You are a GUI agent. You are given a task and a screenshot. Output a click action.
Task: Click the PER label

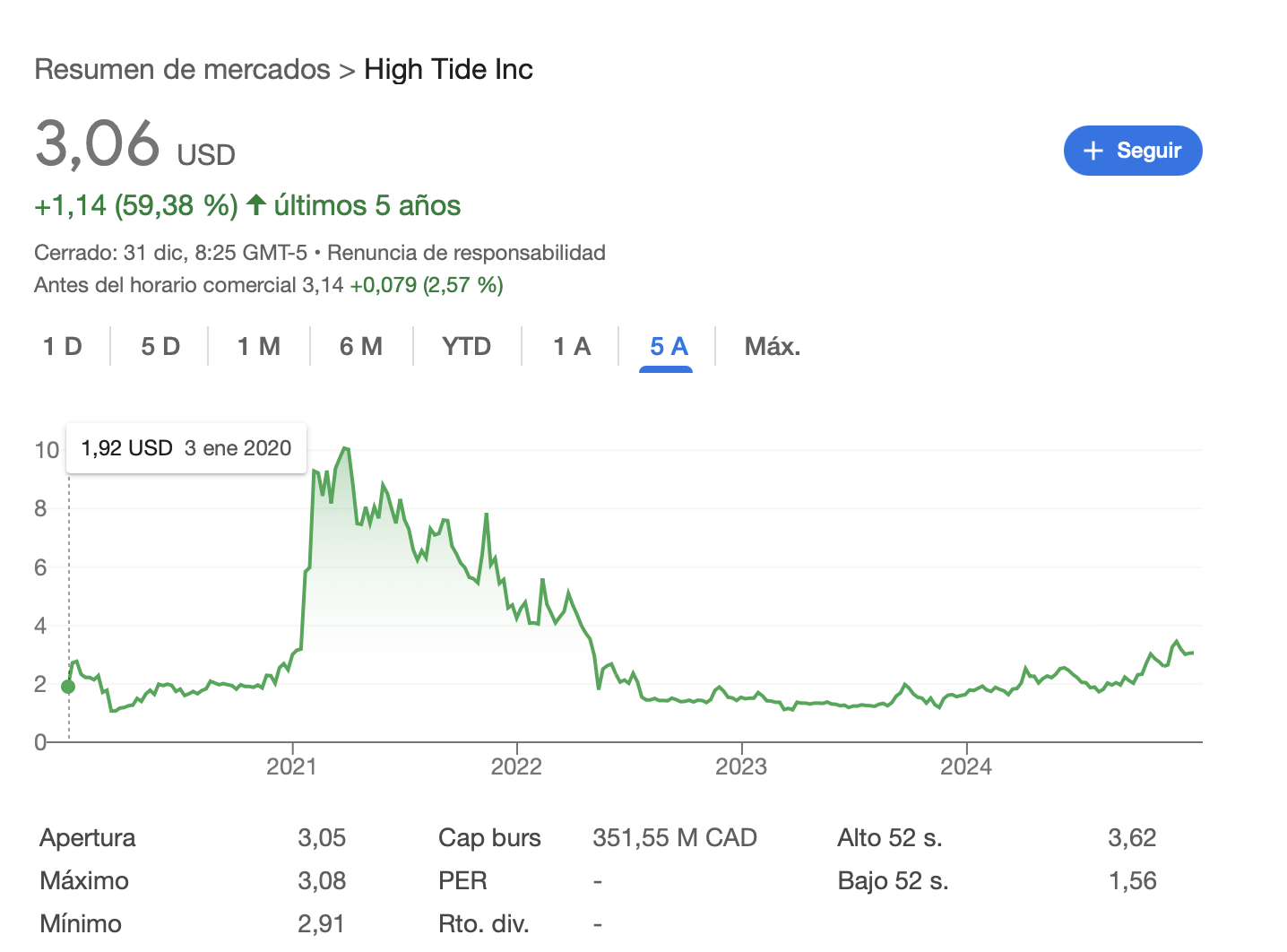(x=462, y=880)
